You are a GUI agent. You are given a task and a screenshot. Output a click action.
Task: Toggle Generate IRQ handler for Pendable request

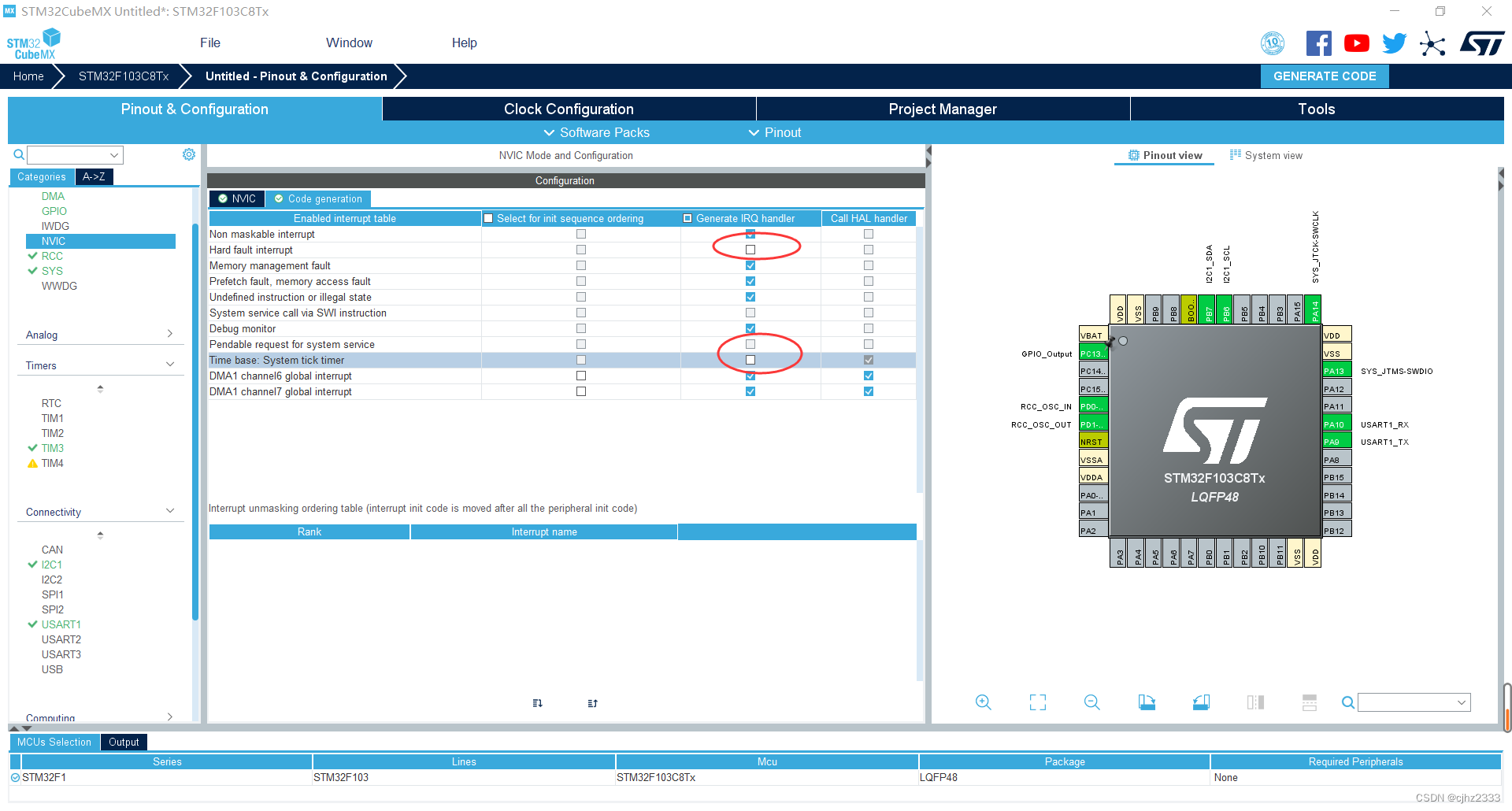750,344
